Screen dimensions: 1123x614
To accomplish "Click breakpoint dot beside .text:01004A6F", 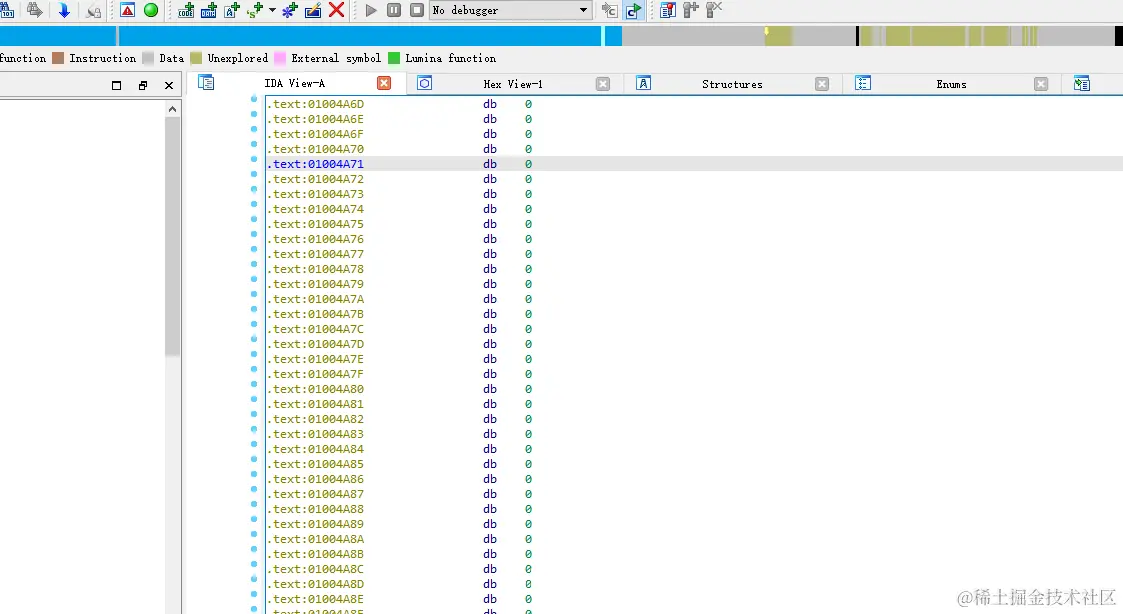I will click(254, 129).
